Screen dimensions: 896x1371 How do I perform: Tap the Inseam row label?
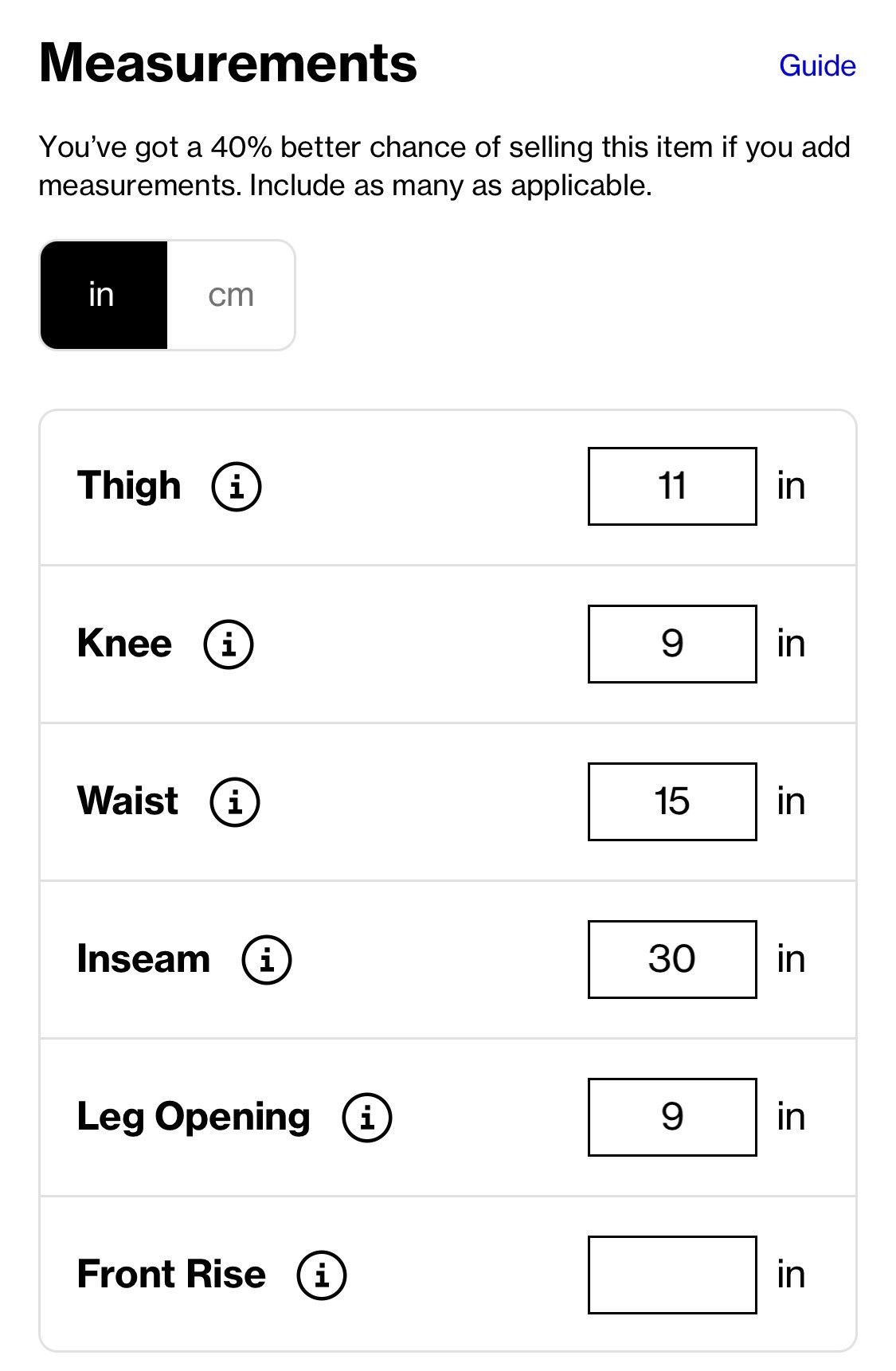[x=143, y=958]
